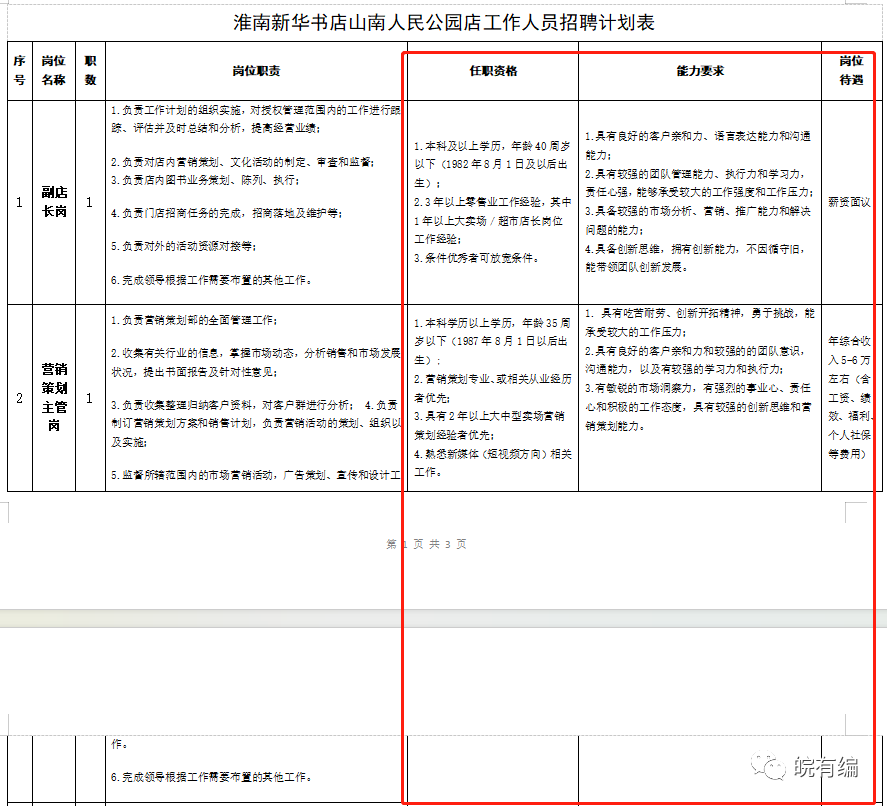
Task: Select the "营销策划主管岗" position name cell
Action: tap(54, 397)
